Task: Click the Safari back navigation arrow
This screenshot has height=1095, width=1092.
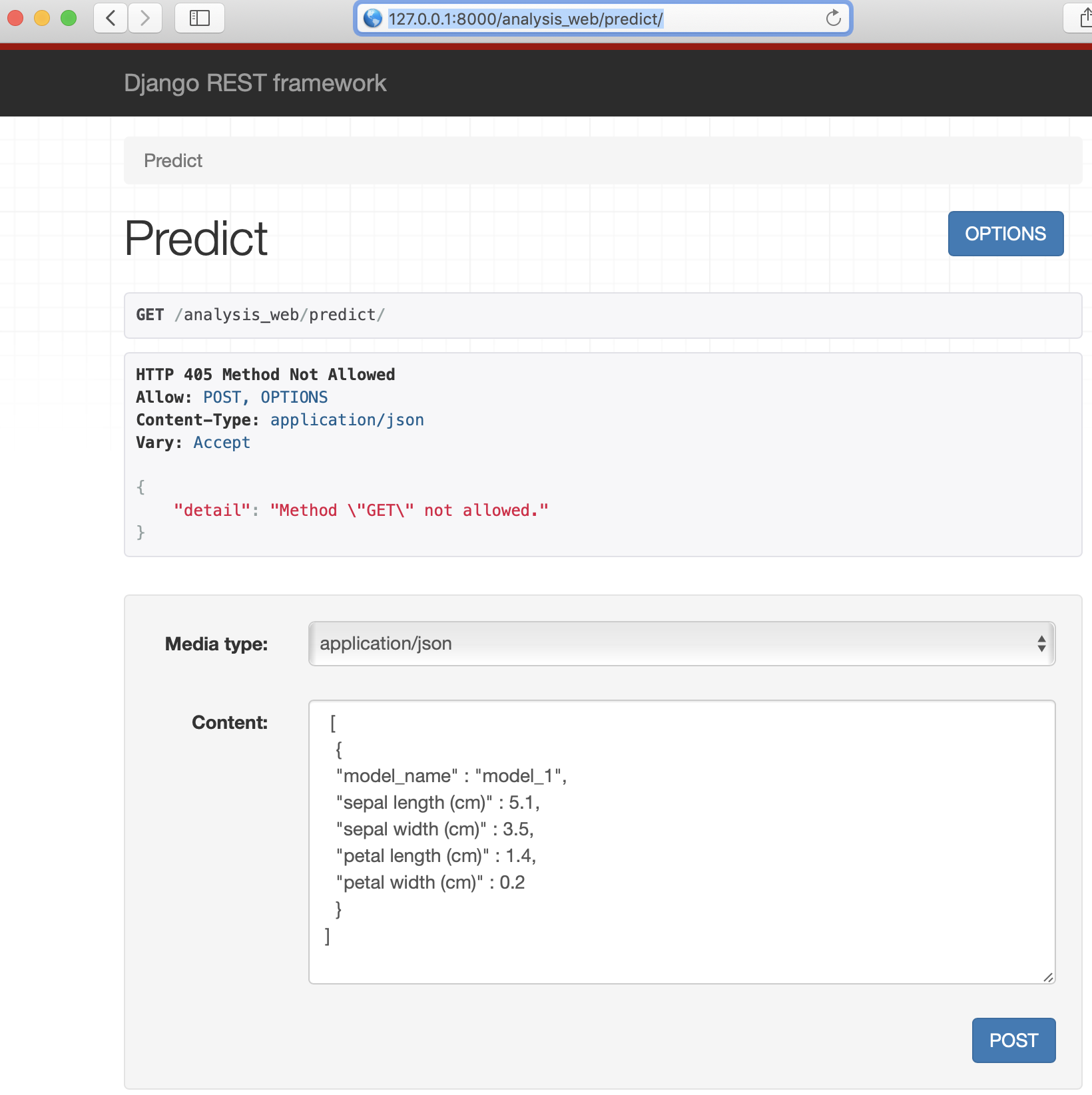Action: tap(111, 18)
